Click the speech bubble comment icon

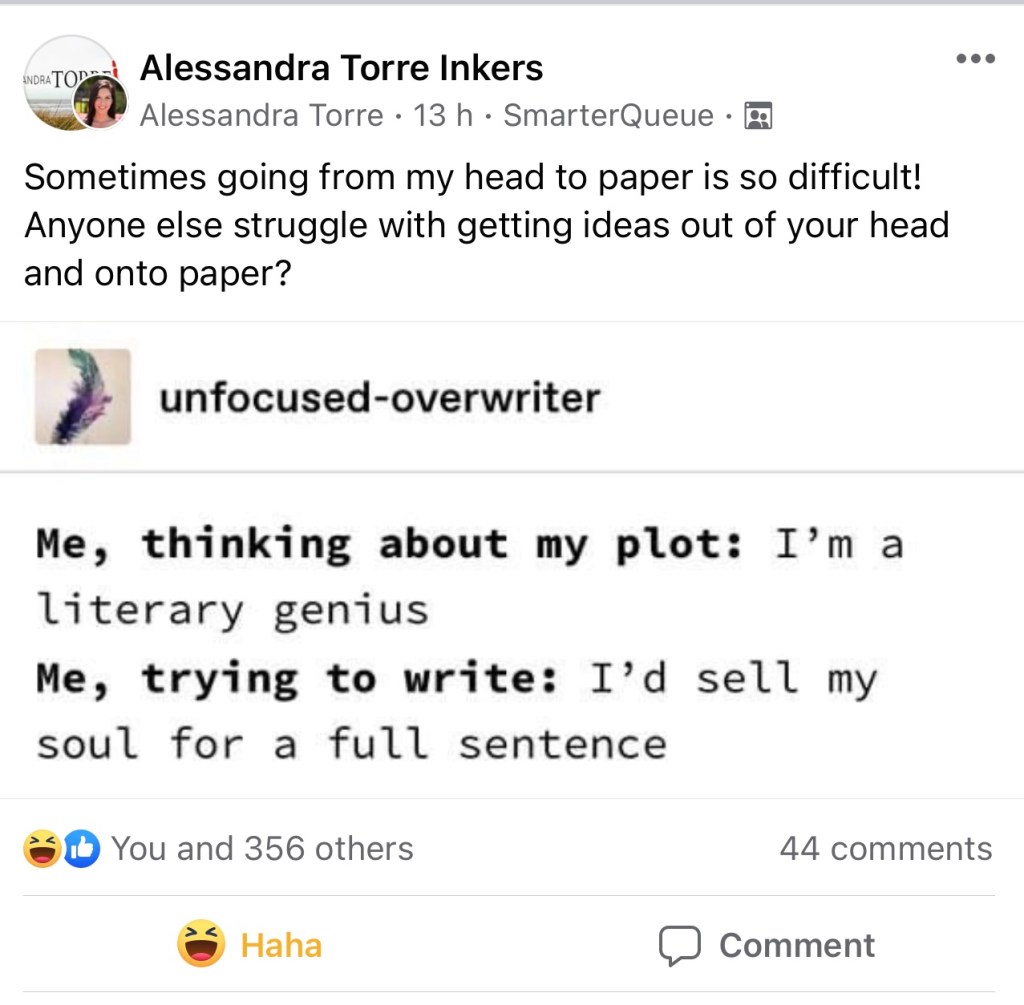pos(679,945)
